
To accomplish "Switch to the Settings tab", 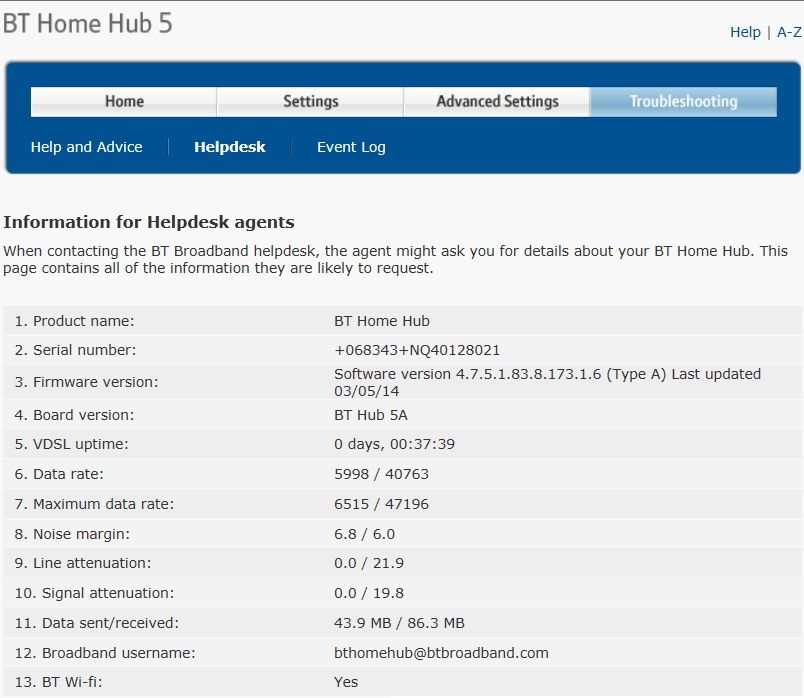I will 310,102.
